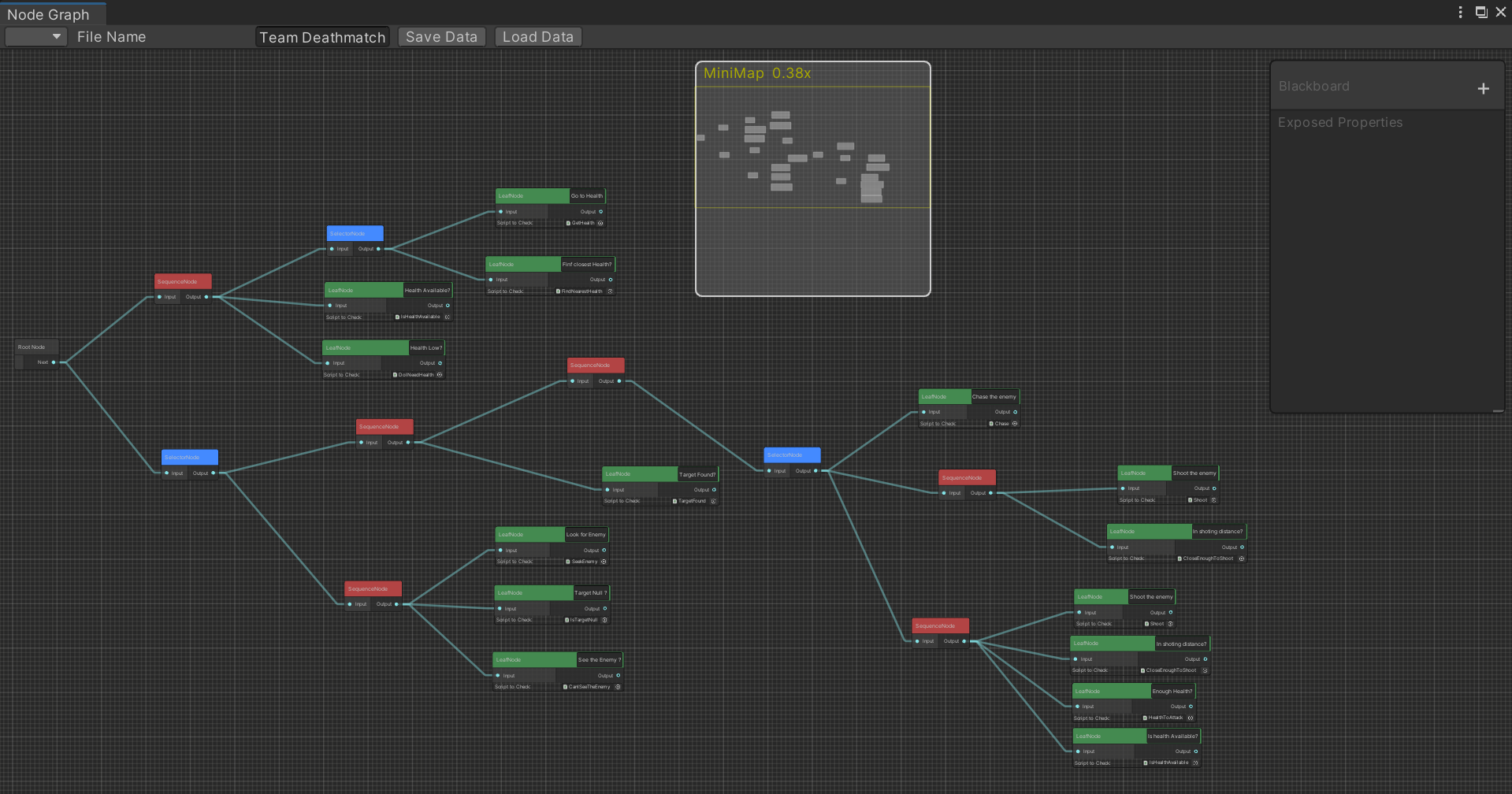Click Output port of Enough Health? node

click(x=1191, y=707)
